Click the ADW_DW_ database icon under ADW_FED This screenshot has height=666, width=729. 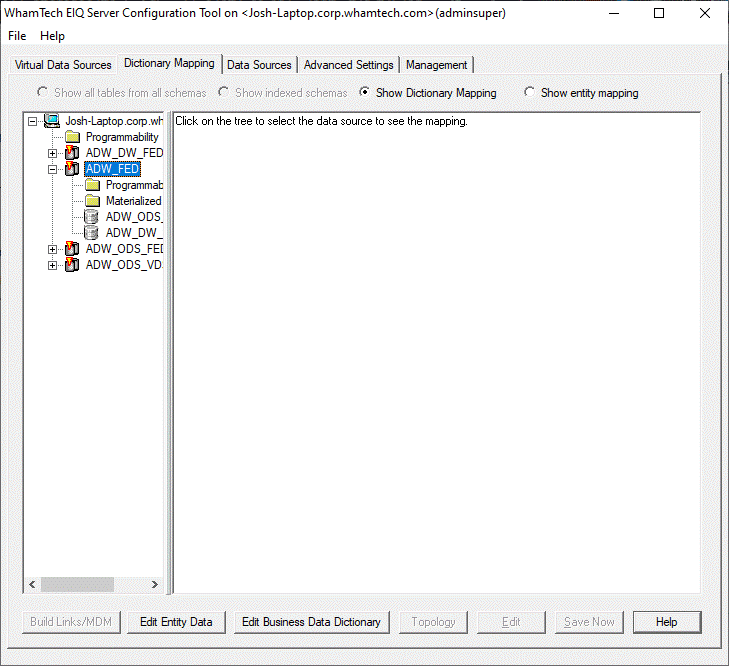click(91, 233)
